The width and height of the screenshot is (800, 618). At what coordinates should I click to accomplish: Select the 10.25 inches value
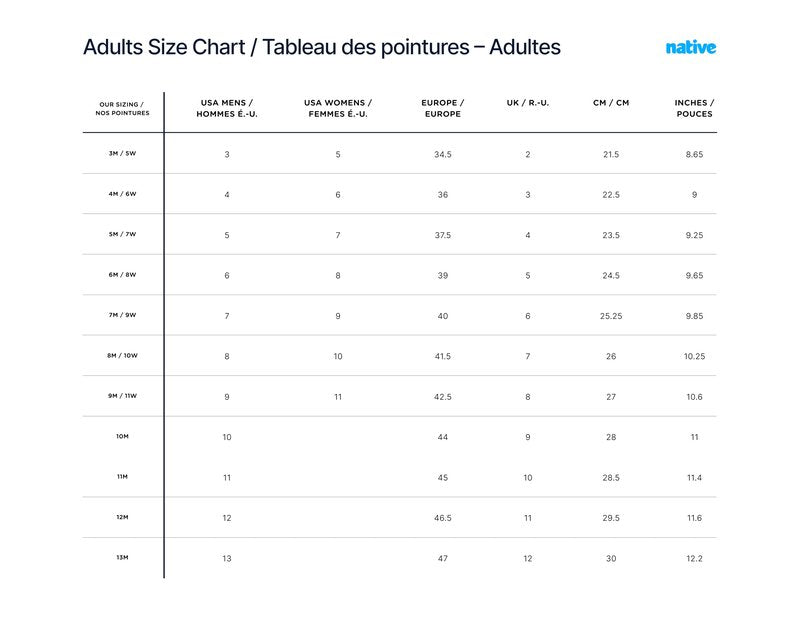pyautogui.click(x=694, y=356)
